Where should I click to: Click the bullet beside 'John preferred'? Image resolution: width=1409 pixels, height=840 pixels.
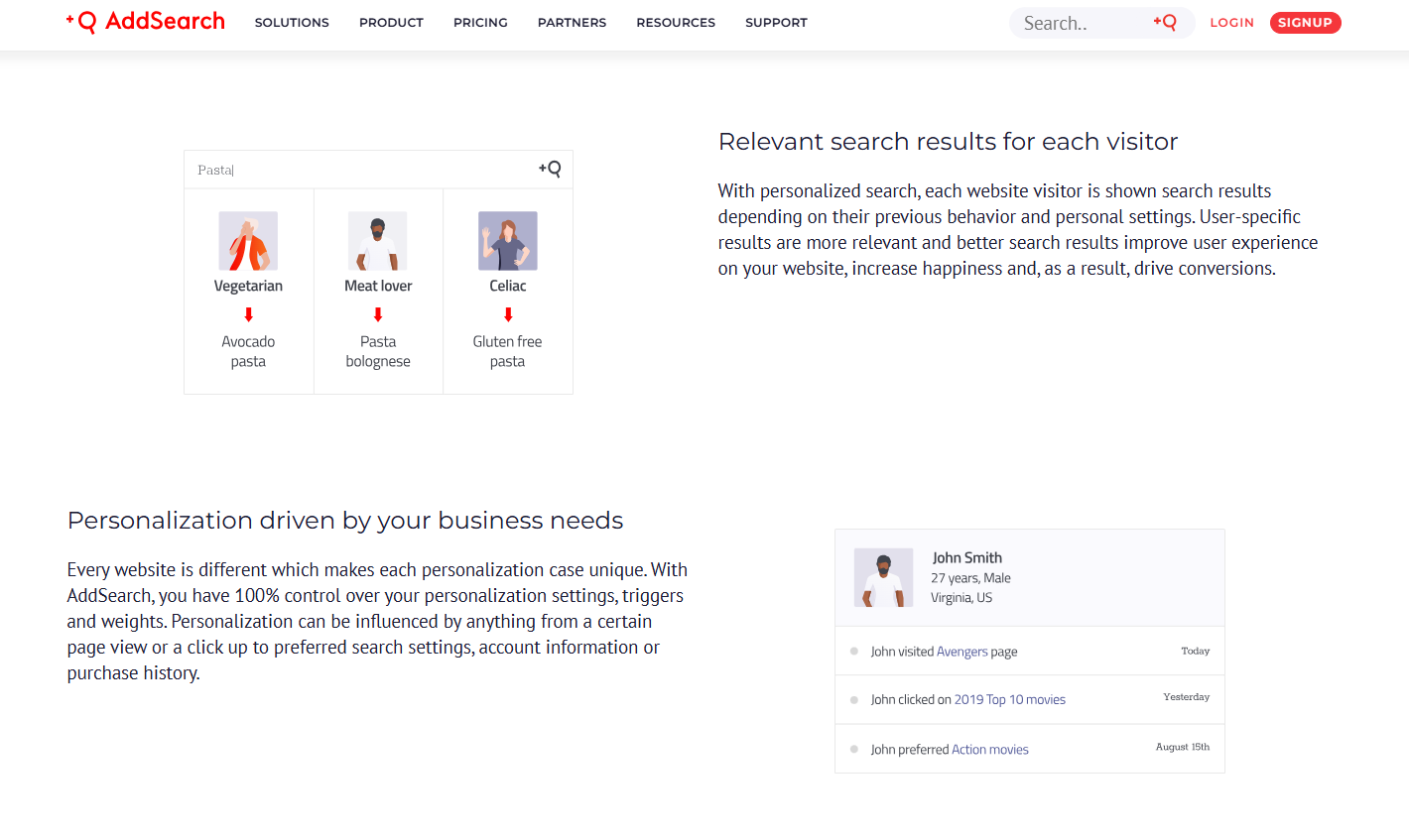coord(854,750)
